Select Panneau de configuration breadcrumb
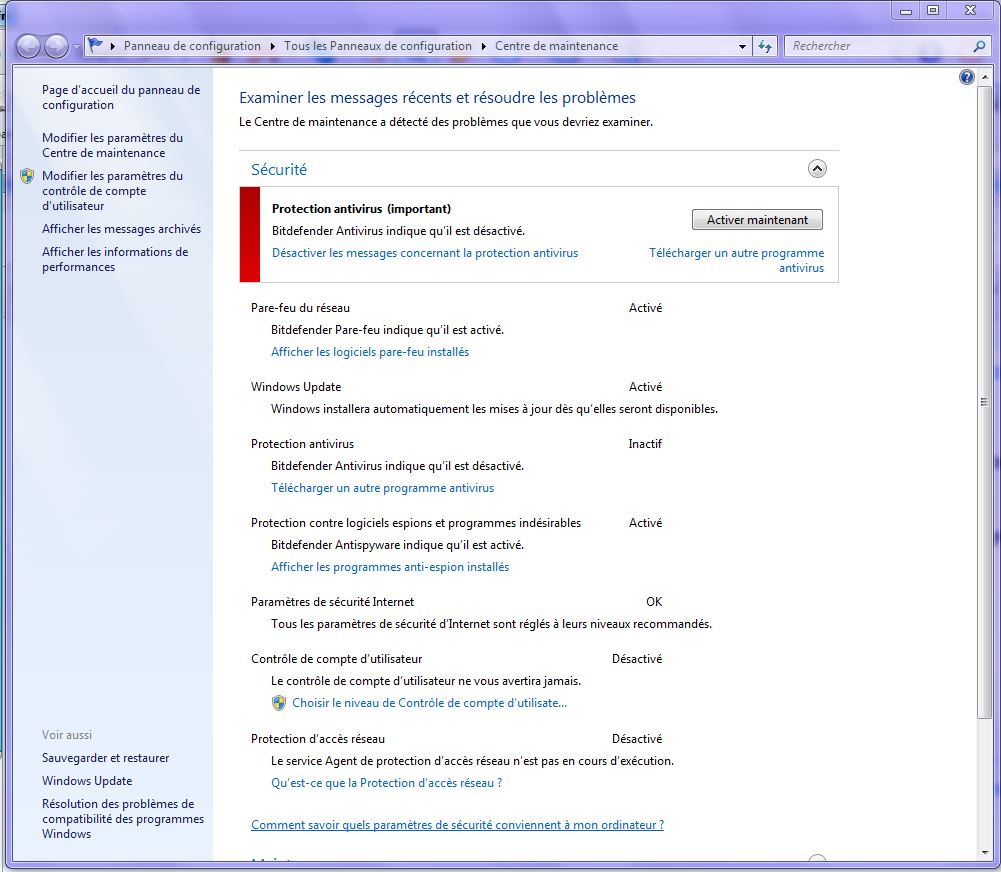The height and width of the screenshot is (872, 1001). (x=192, y=46)
